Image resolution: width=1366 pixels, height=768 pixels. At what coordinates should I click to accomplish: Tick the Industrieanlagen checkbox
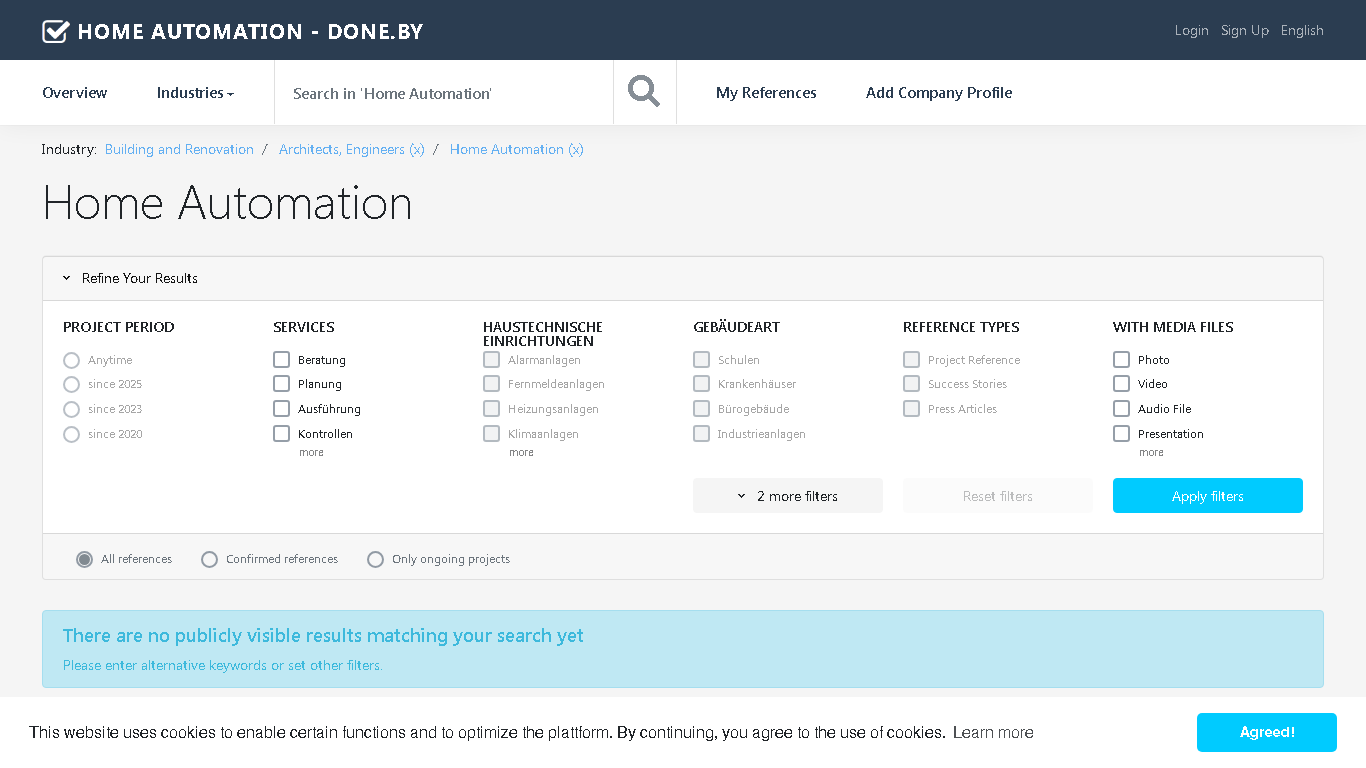tap(701, 433)
